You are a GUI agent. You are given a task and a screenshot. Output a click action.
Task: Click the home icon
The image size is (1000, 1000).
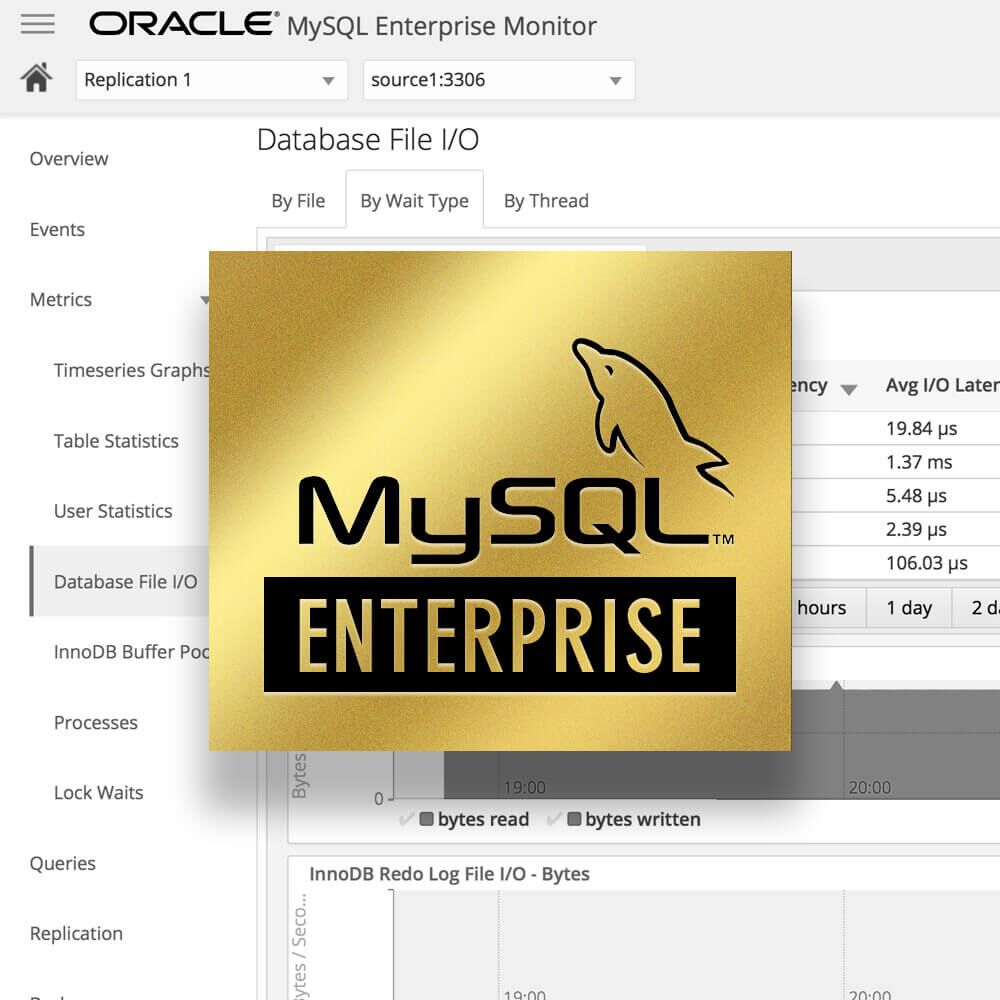[37, 79]
